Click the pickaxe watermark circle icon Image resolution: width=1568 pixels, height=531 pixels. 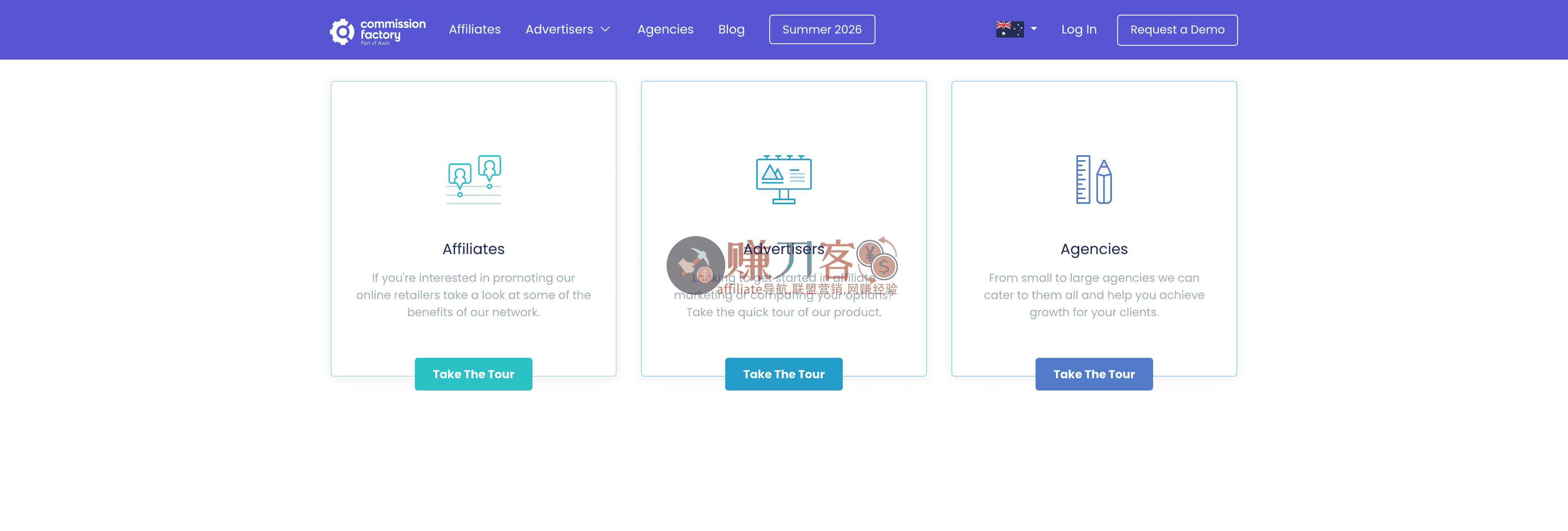(695, 265)
